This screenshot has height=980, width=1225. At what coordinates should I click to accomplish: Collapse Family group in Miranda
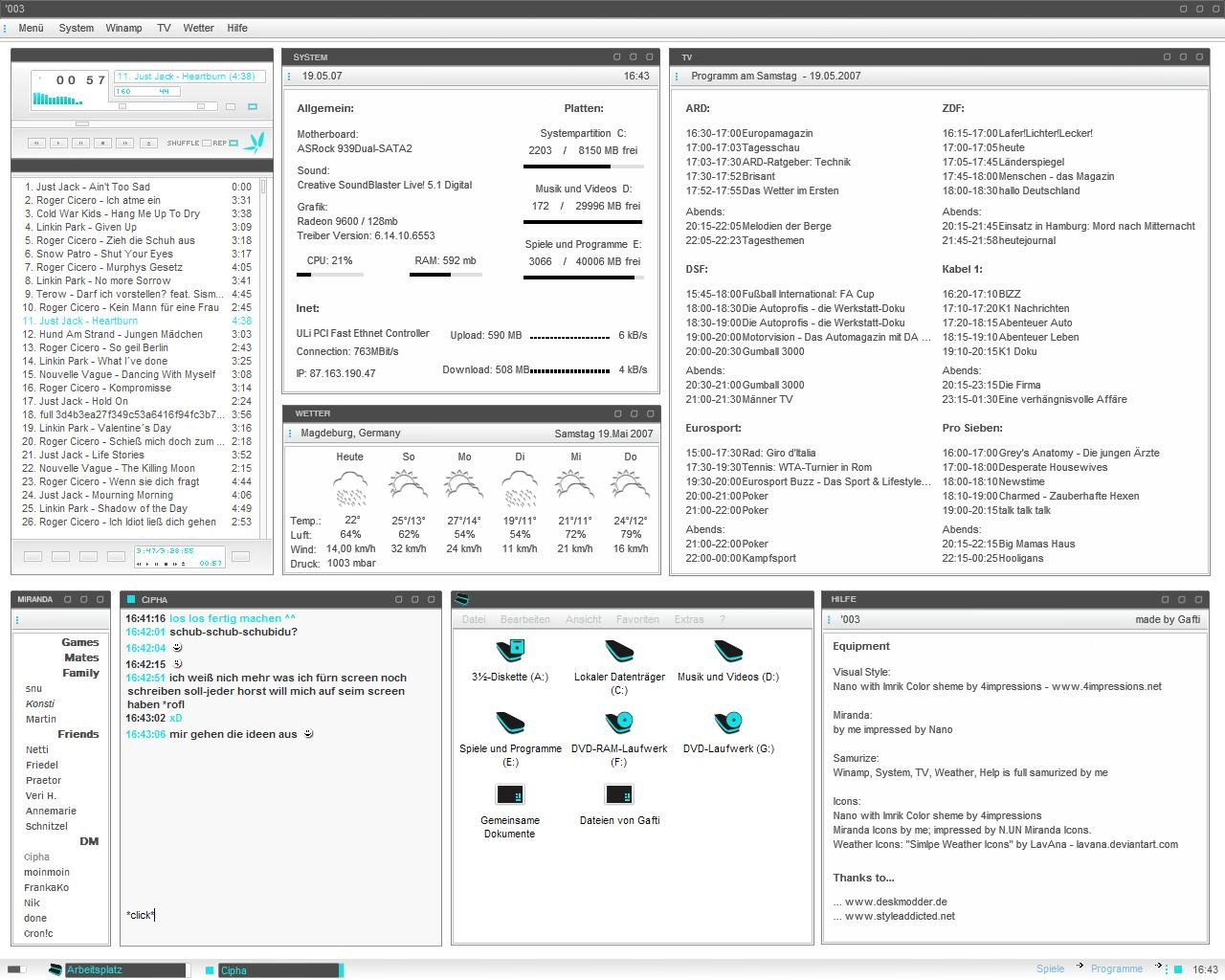coord(80,673)
